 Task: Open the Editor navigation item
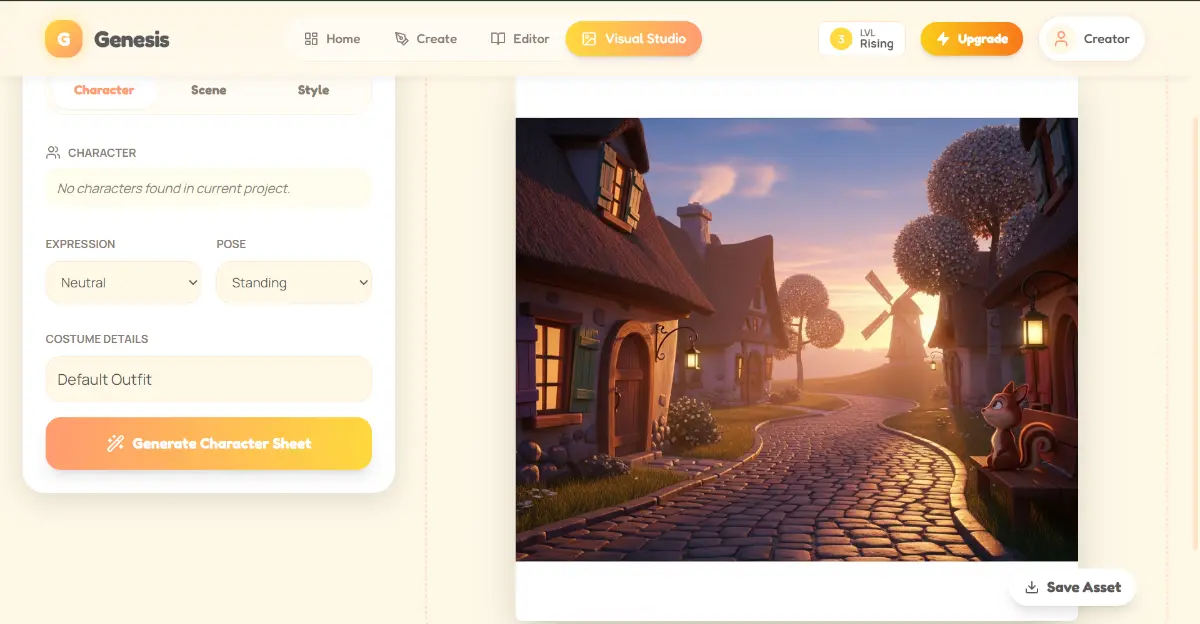tap(520, 39)
